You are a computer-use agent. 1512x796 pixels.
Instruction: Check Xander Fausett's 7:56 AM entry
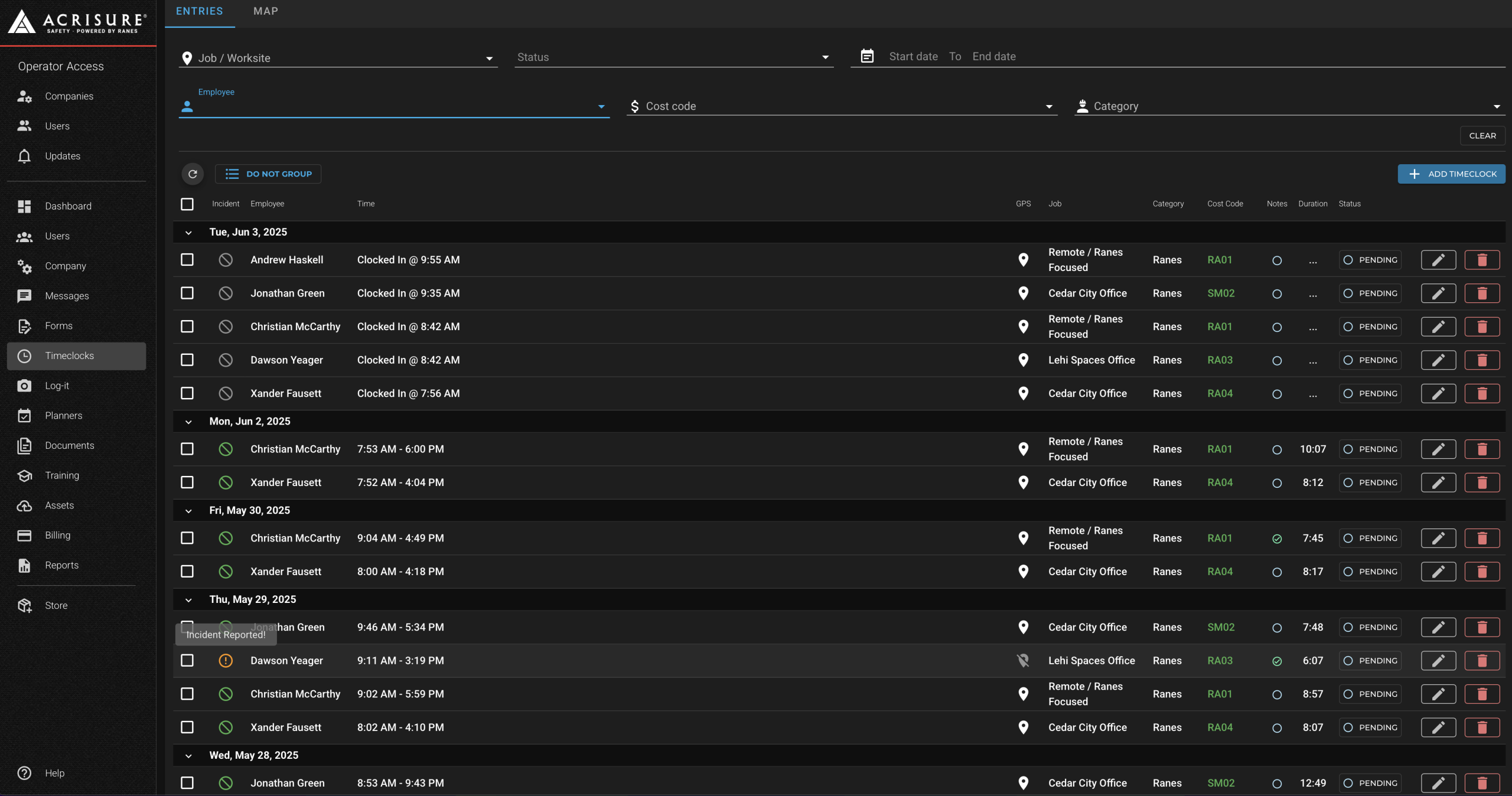click(187, 393)
